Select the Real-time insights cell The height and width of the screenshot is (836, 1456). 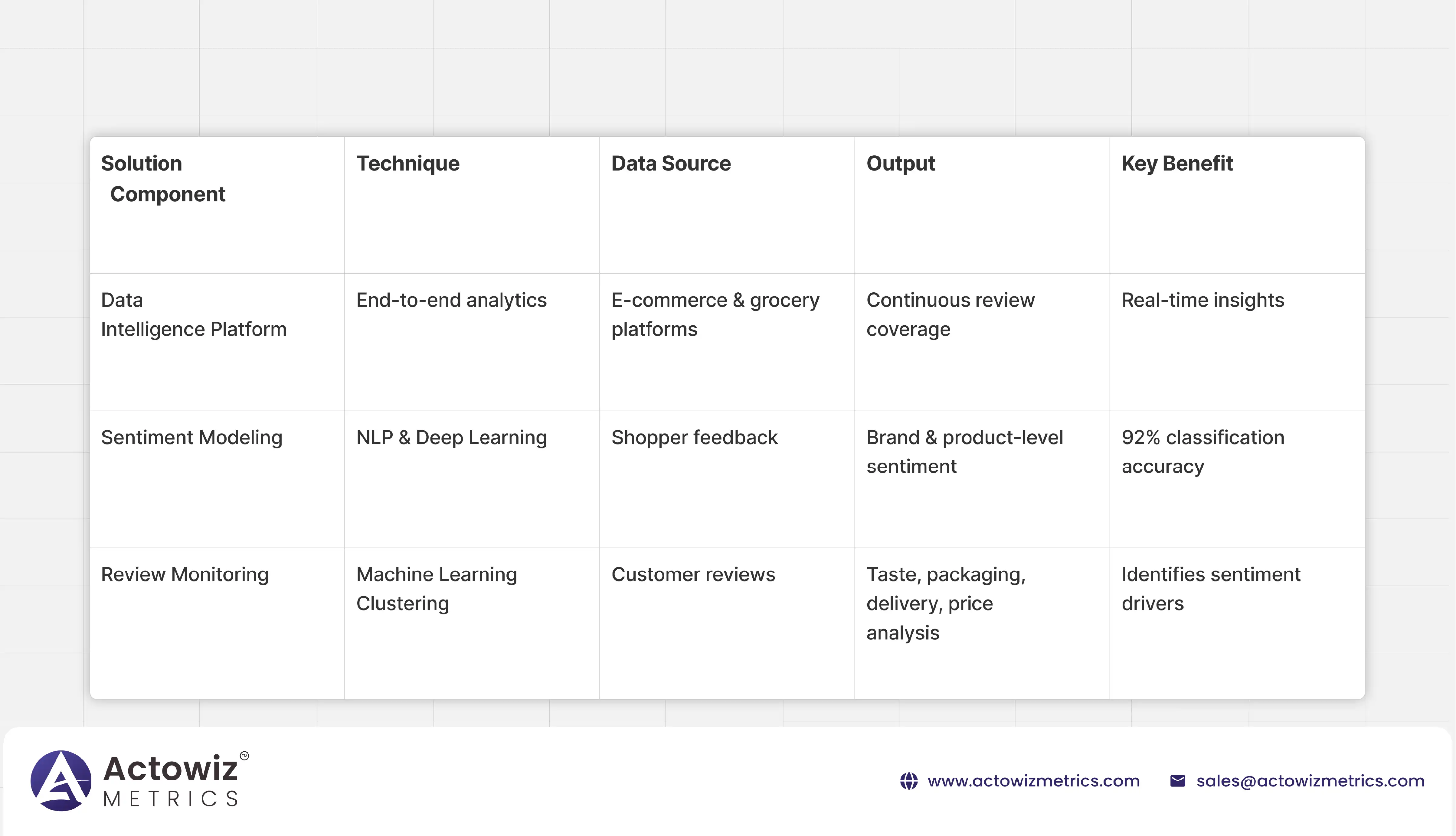[x=1203, y=300]
